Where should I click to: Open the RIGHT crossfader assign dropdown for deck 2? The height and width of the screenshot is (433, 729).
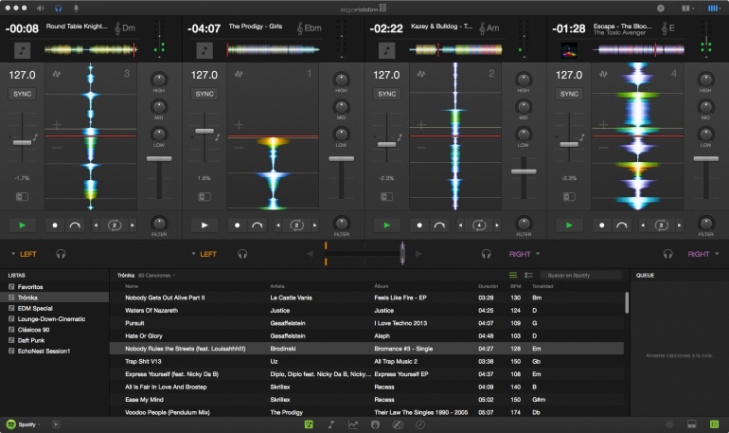coord(524,254)
